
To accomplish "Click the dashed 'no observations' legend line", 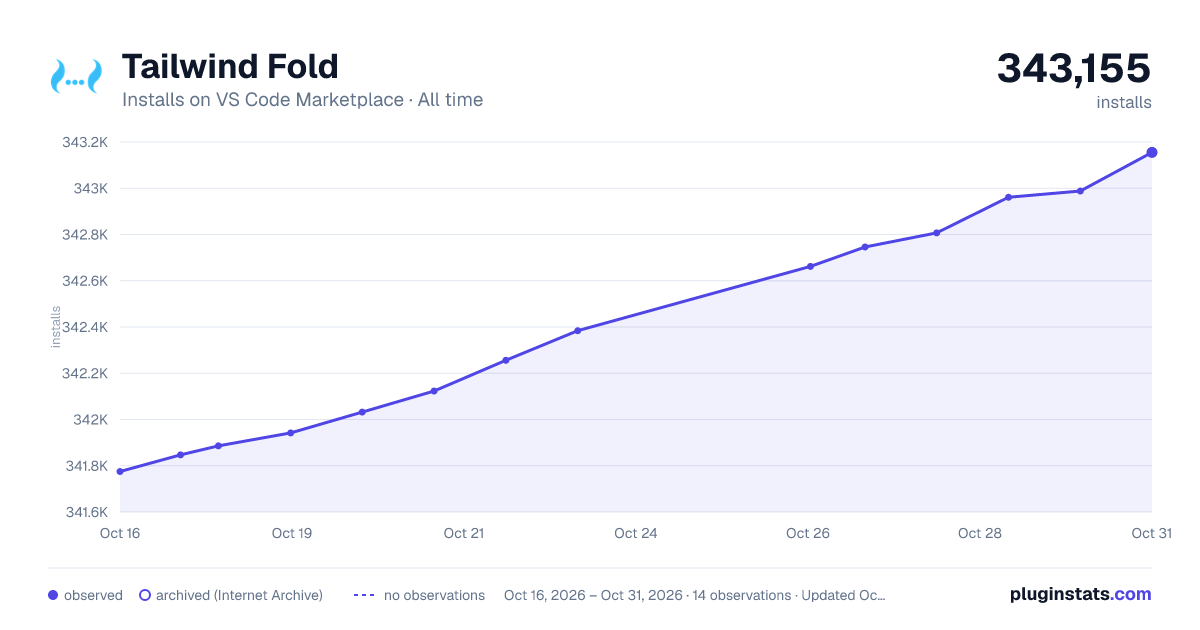I will tap(364, 595).
